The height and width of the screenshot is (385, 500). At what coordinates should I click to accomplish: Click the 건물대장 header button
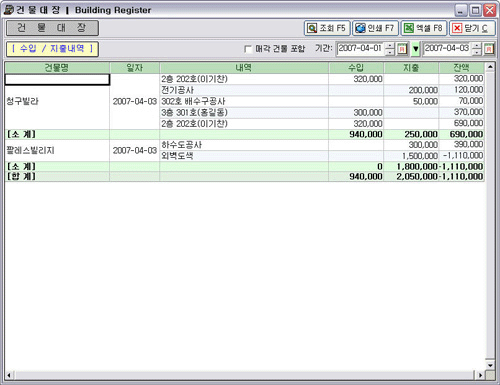tap(52, 28)
